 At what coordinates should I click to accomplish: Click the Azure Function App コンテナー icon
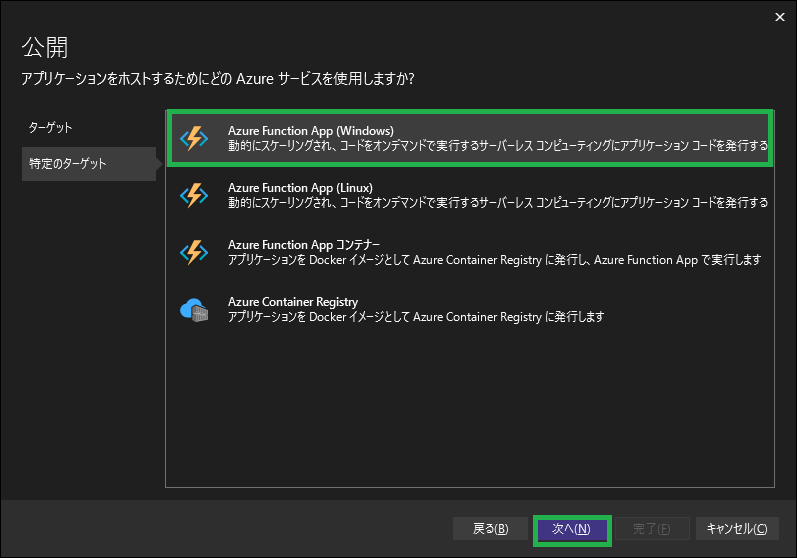click(x=193, y=252)
